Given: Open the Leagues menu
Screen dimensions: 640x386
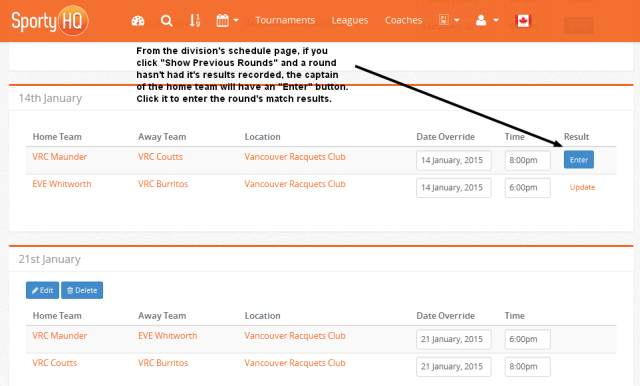Looking at the screenshot, I should [x=350, y=20].
